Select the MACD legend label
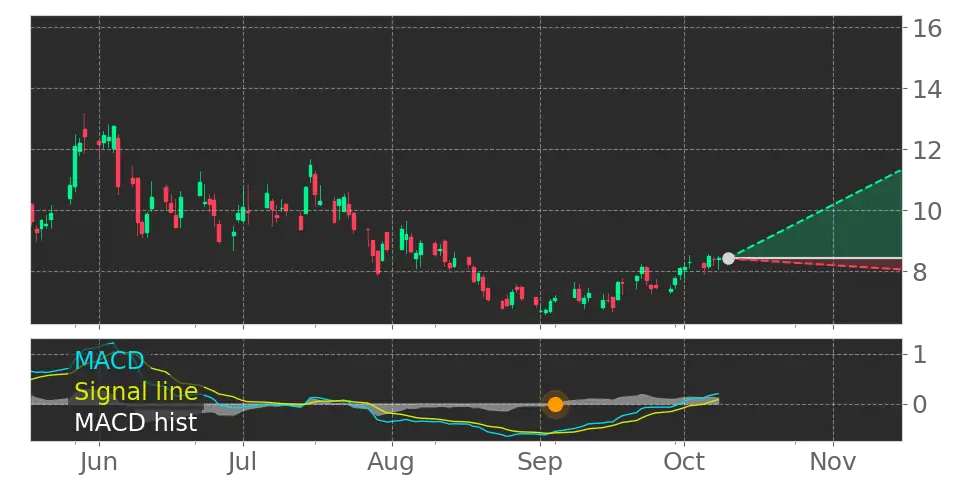This screenshot has width=972, height=486. [x=110, y=360]
